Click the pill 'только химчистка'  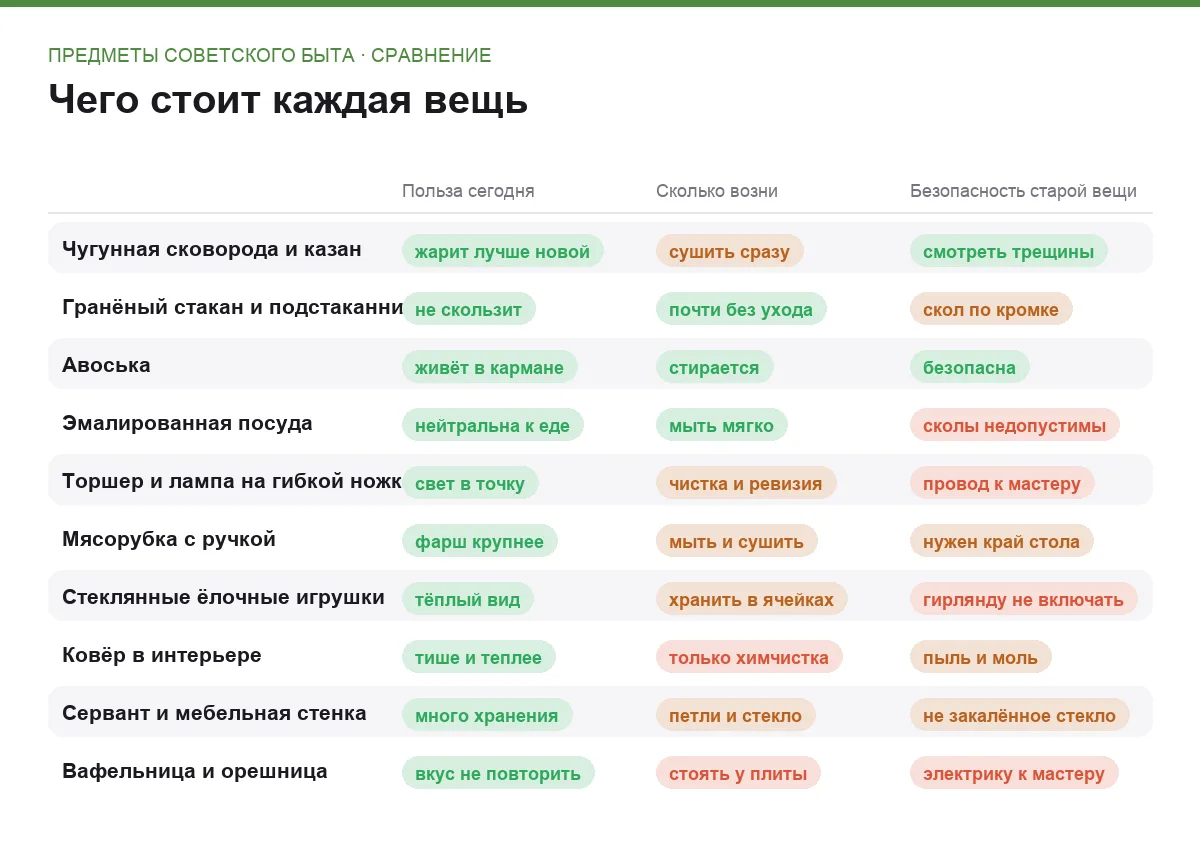tap(749, 657)
